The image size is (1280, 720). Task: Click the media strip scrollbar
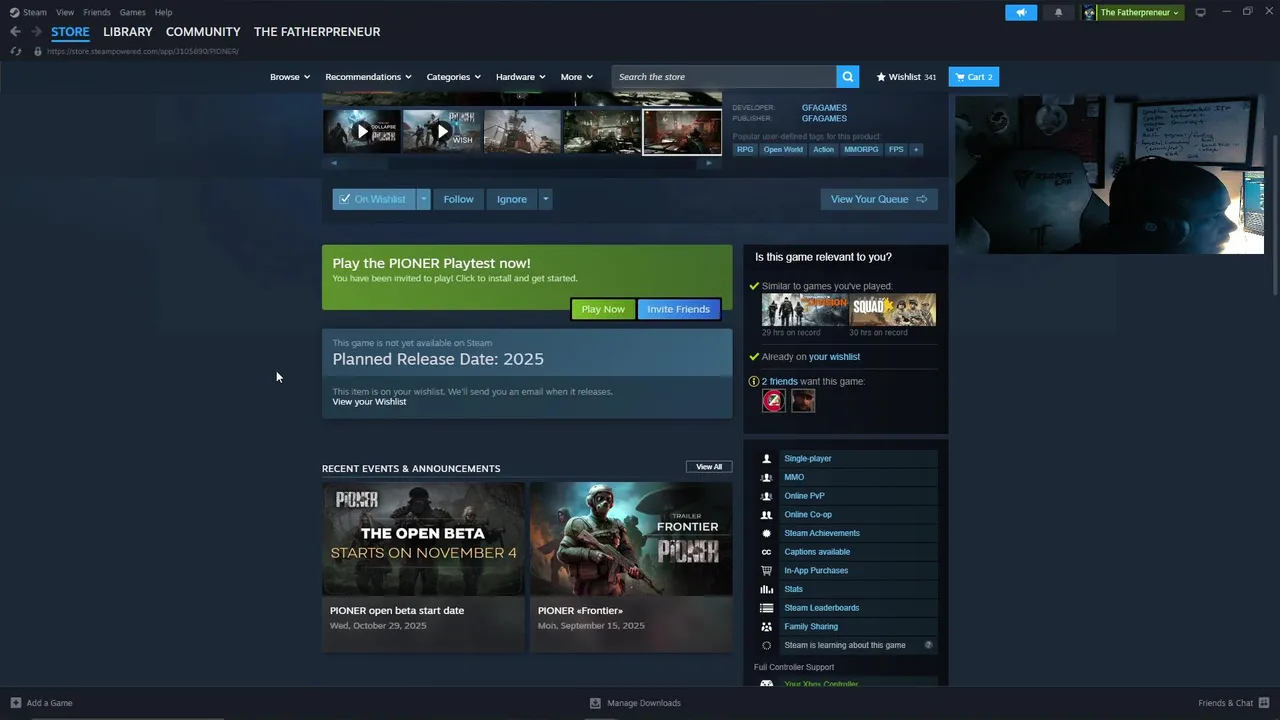point(521,163)
